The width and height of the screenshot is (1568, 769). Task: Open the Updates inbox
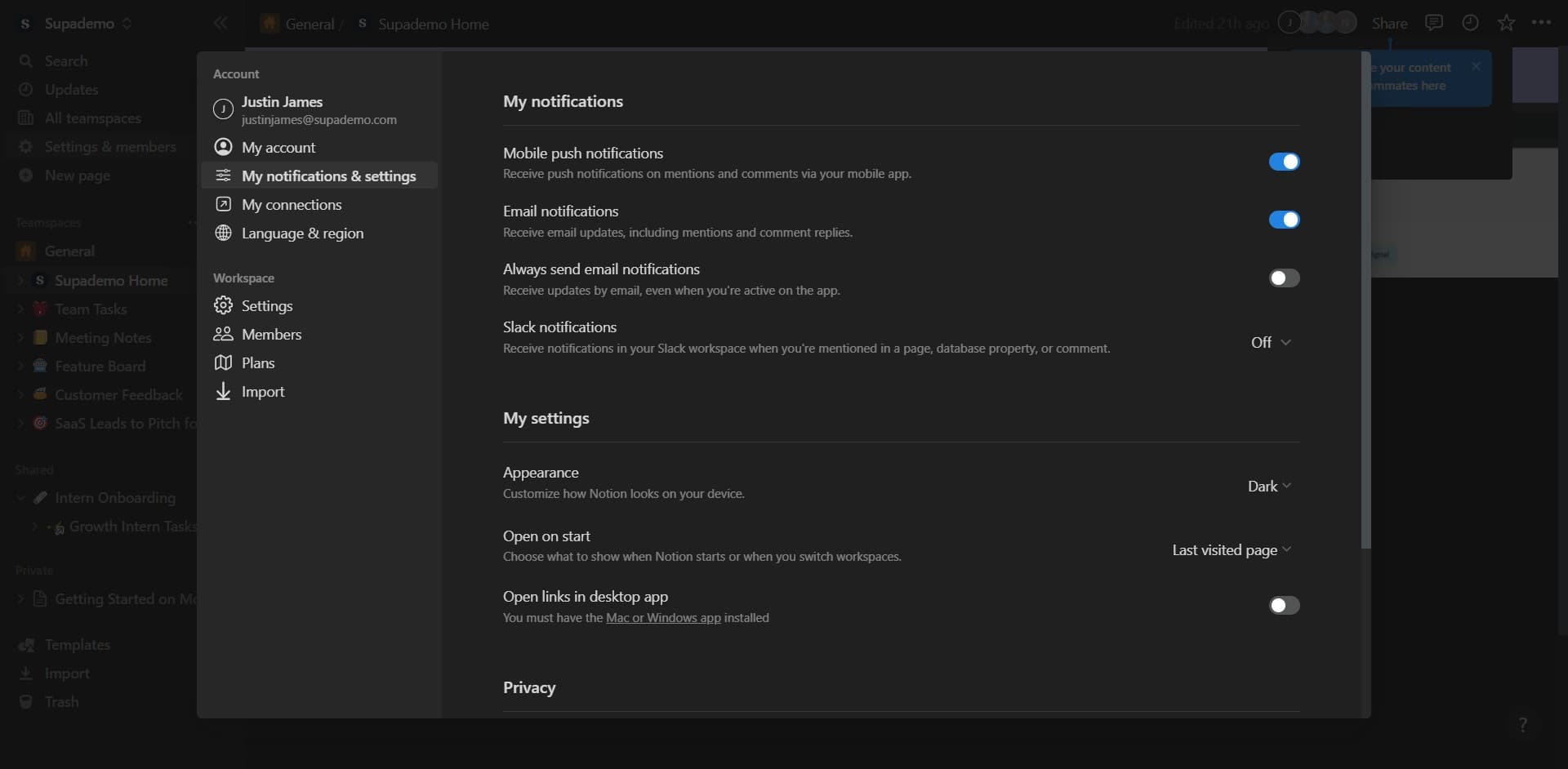click(69, 89)
